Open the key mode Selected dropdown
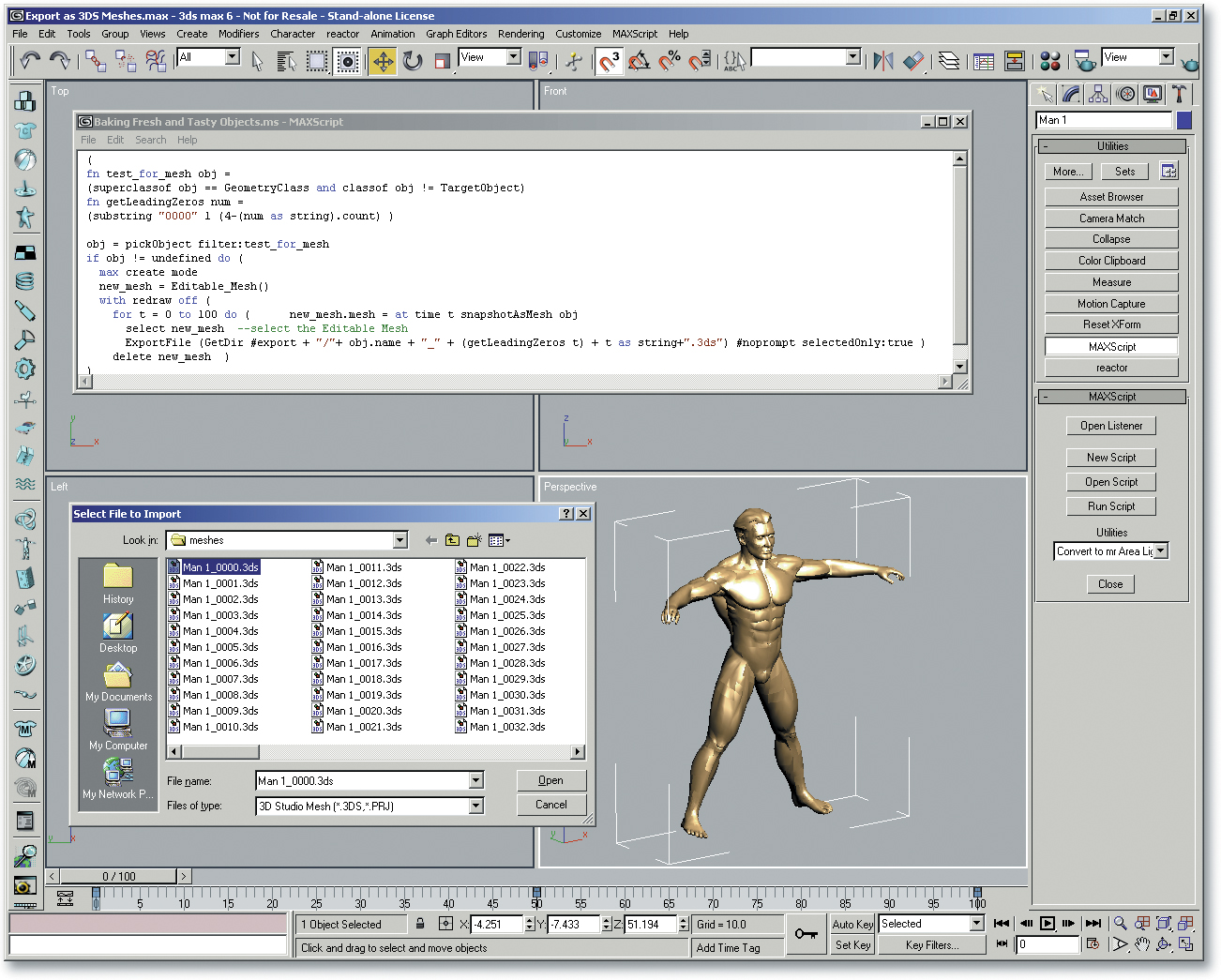 coord(976,924)
